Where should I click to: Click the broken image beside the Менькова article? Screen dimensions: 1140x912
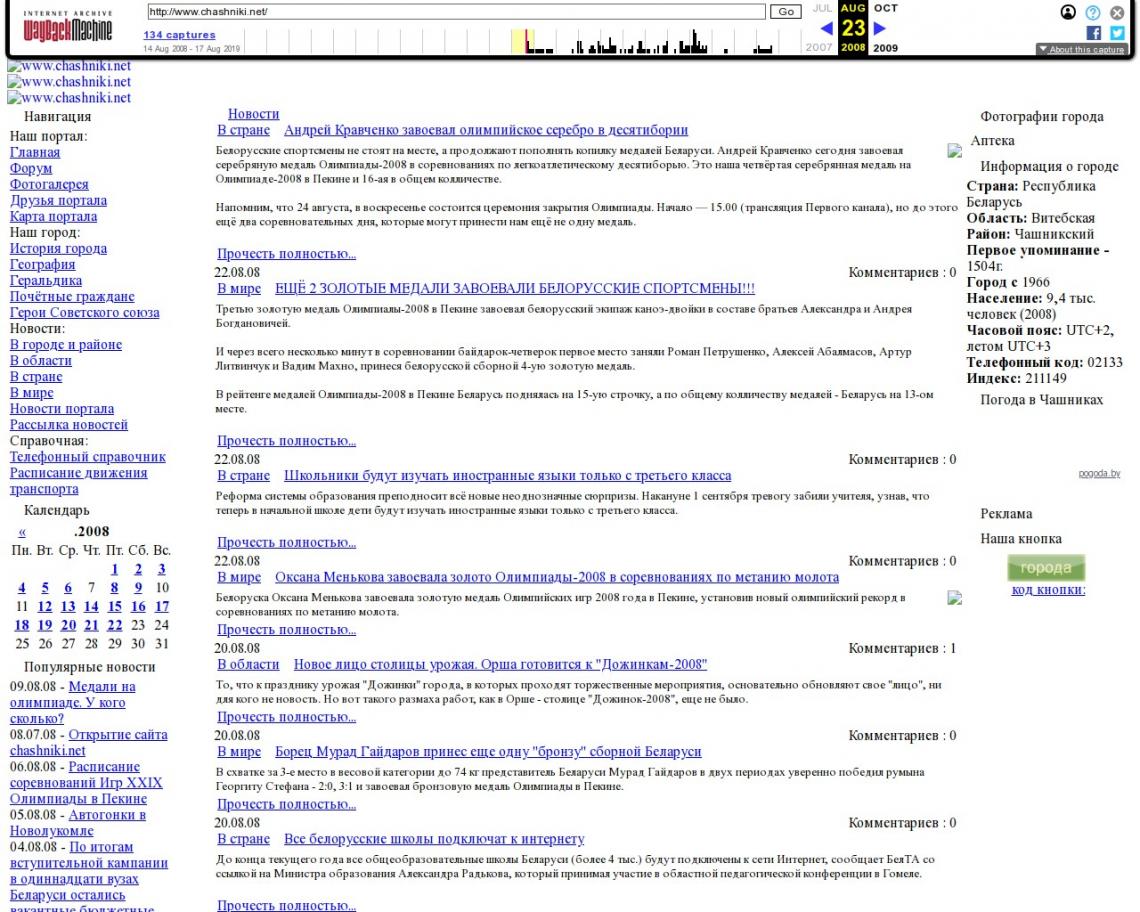(x=955, y=598)
